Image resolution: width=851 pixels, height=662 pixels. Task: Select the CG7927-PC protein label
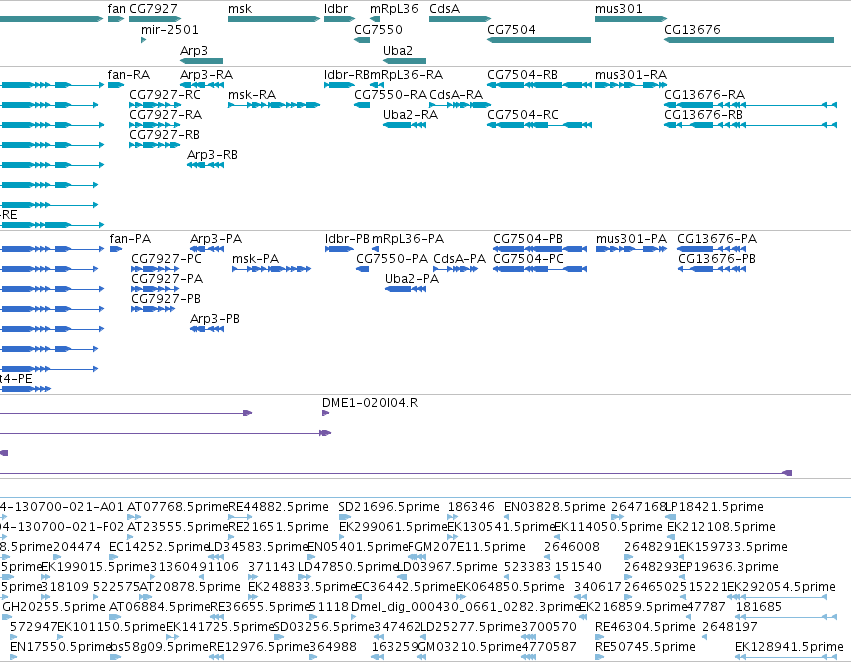tap(166, 259)
